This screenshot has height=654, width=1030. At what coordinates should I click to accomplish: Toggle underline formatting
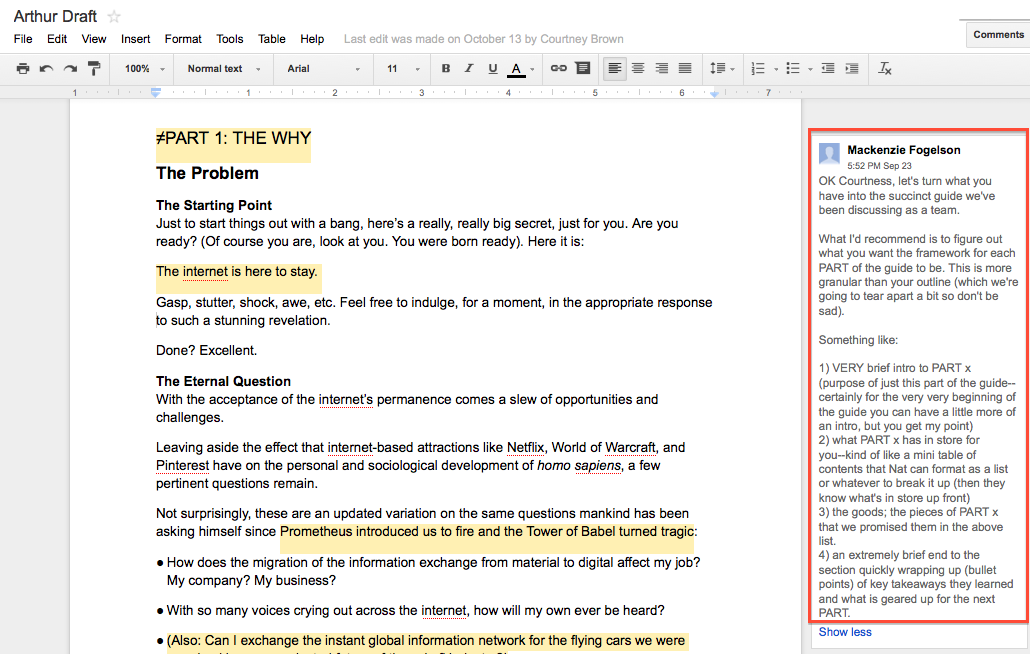(493, 69)
